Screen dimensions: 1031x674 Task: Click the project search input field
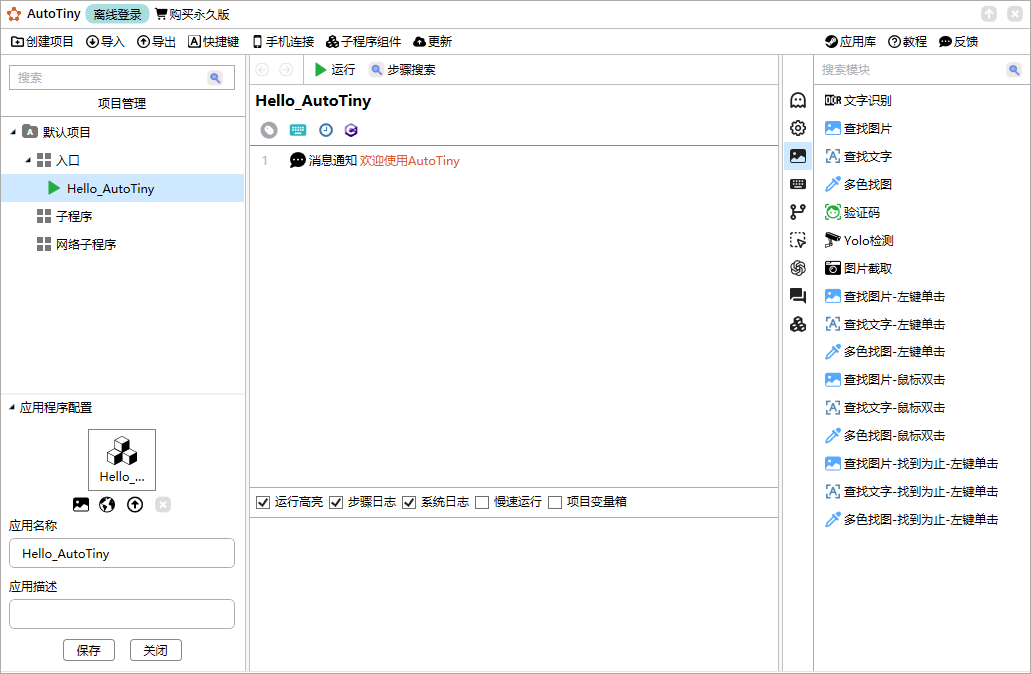pos(122,78)
